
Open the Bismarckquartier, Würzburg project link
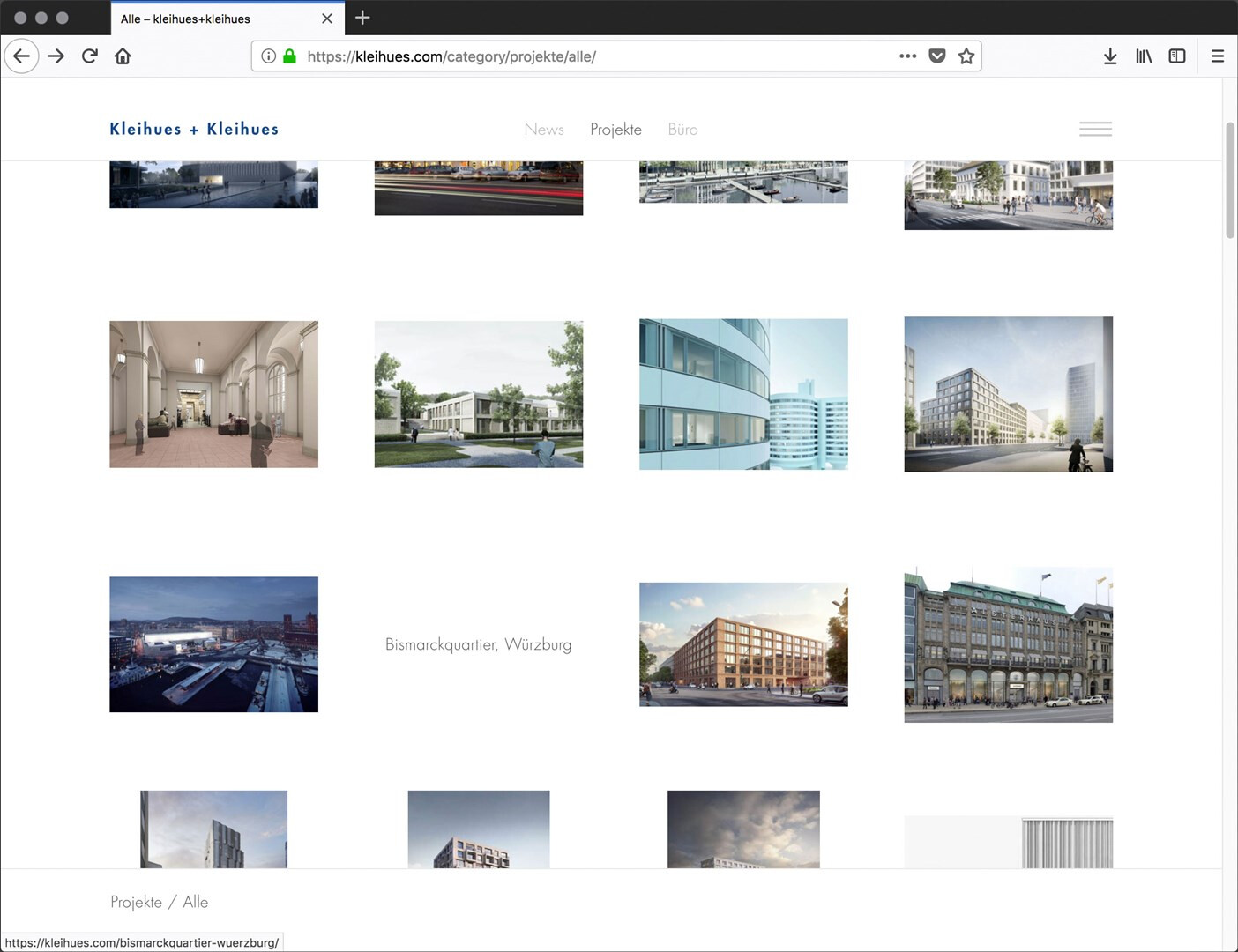pos(478,644)
